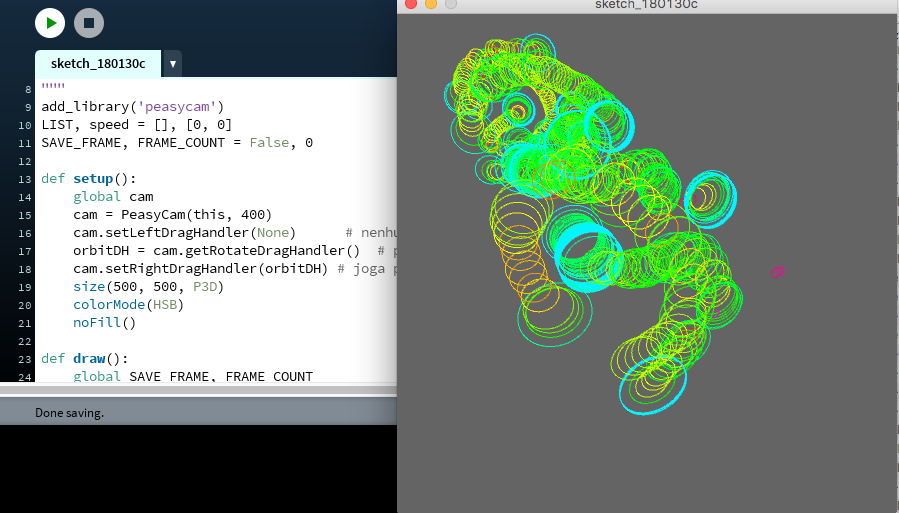Image resolution: width=899 pixels, height=513 pixels.
Task: Click the noFill() code line
Action: [x=104, y=323]
